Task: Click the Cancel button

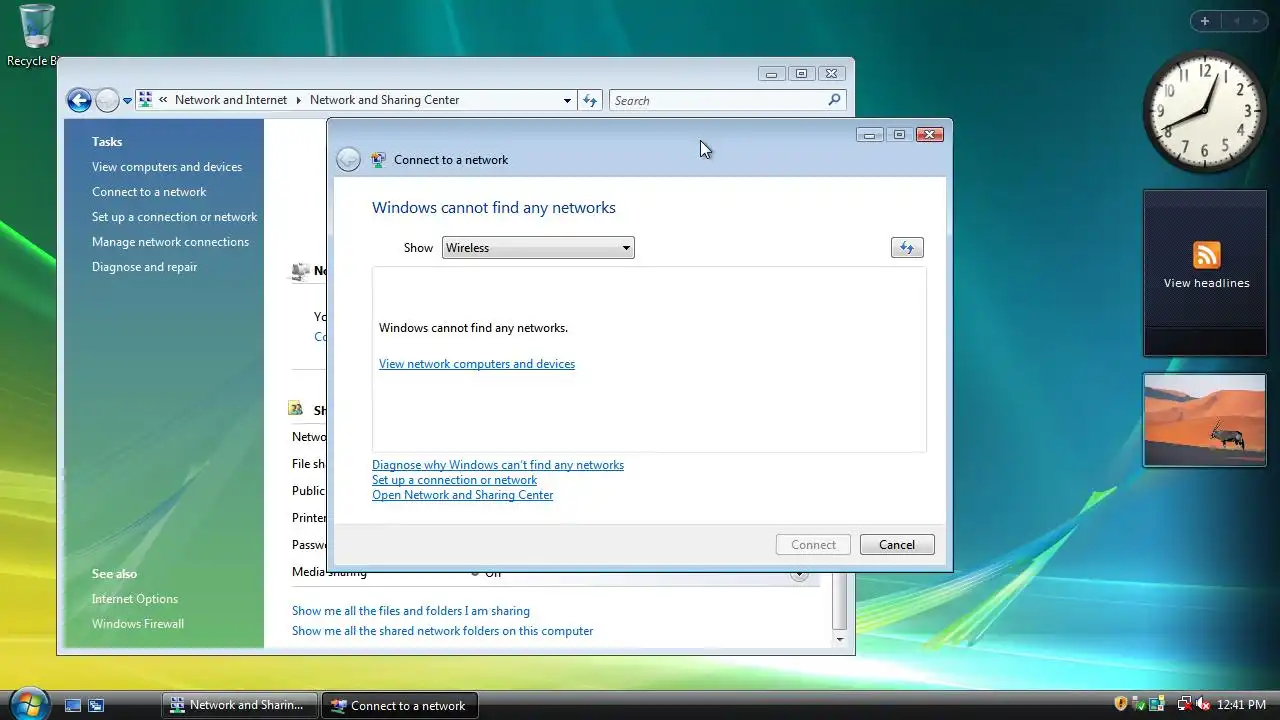Action: pyautogui.click(x=897, y=545)
